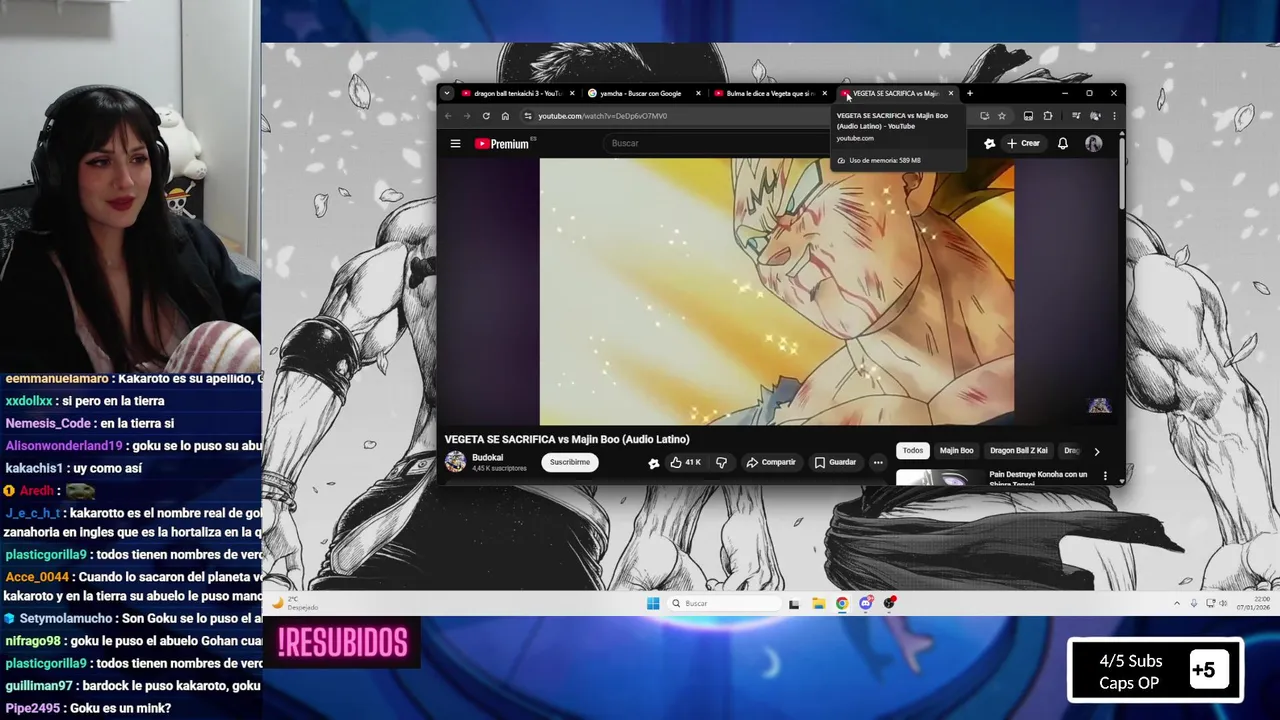Reload the page in the browser toolbar
Image resolution: width=1280 pixels, height=720 pixels.
click(486, 116)
